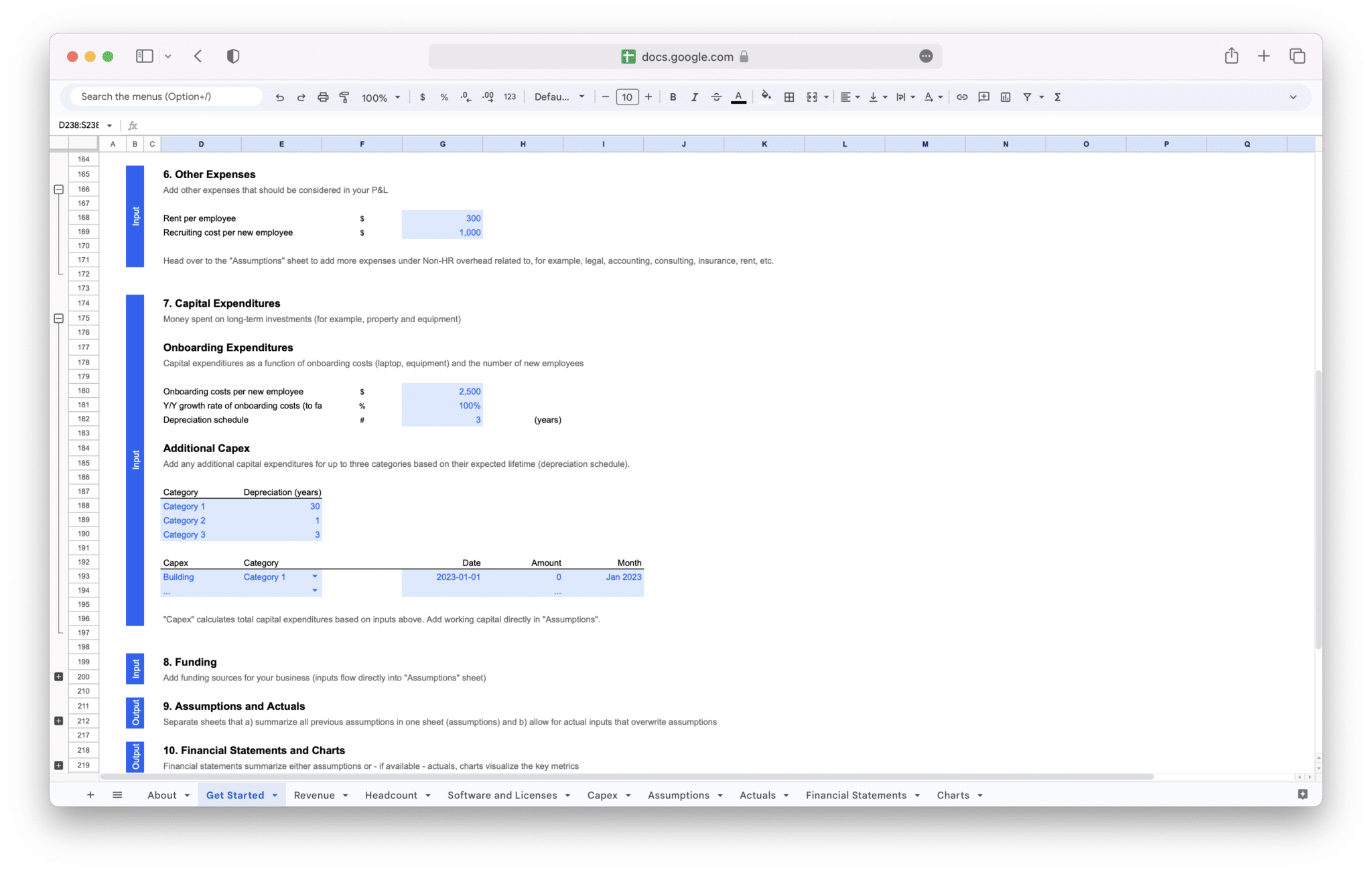Viewport: 1372px width, 872px height.
Task: Open Safari share menu
Action: click(1231, 56)
